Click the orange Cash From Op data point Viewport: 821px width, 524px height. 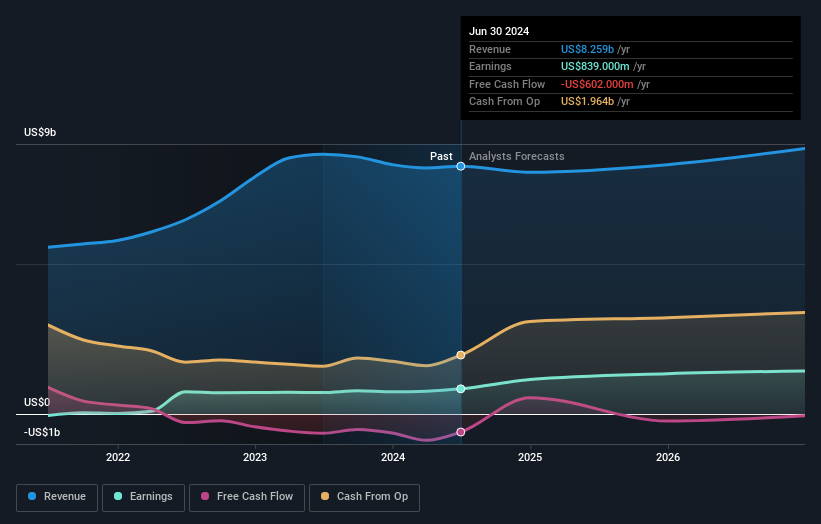tap(461, 355)
